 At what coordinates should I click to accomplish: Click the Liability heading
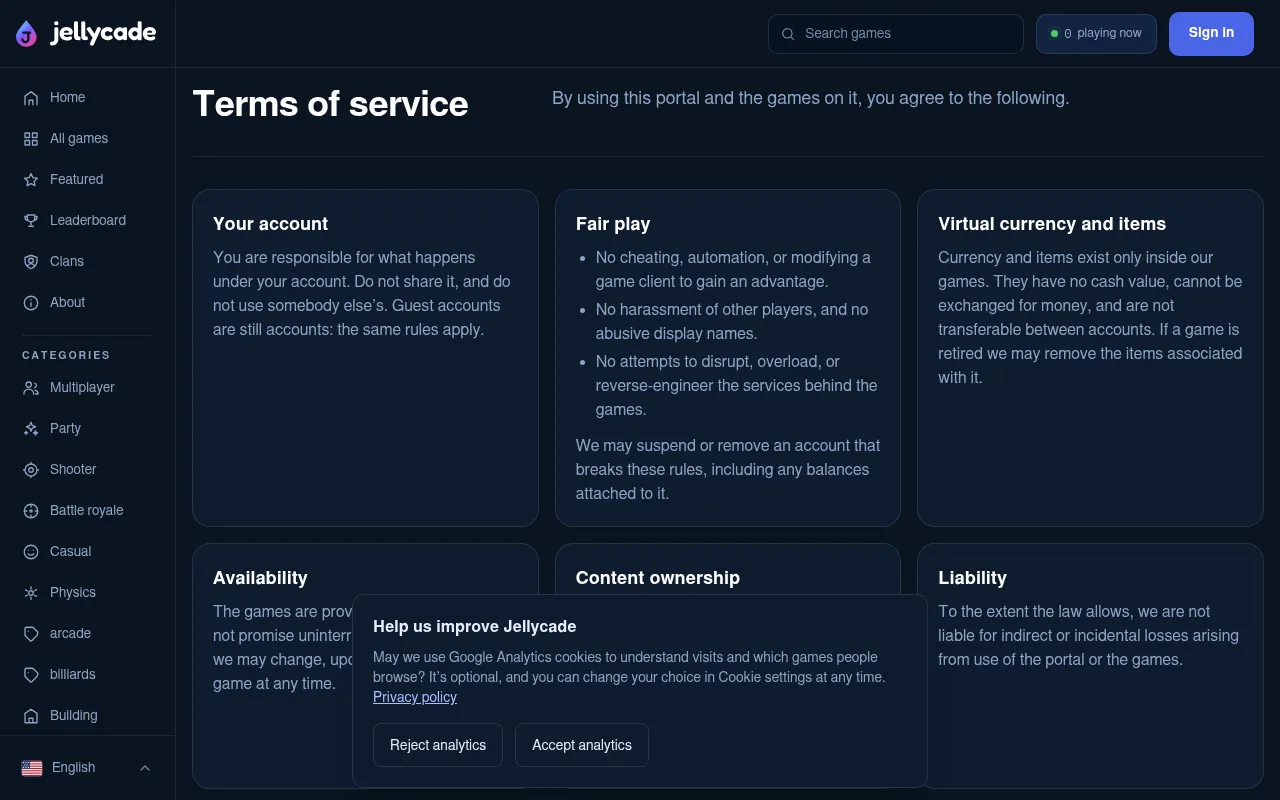click(972, 578)
